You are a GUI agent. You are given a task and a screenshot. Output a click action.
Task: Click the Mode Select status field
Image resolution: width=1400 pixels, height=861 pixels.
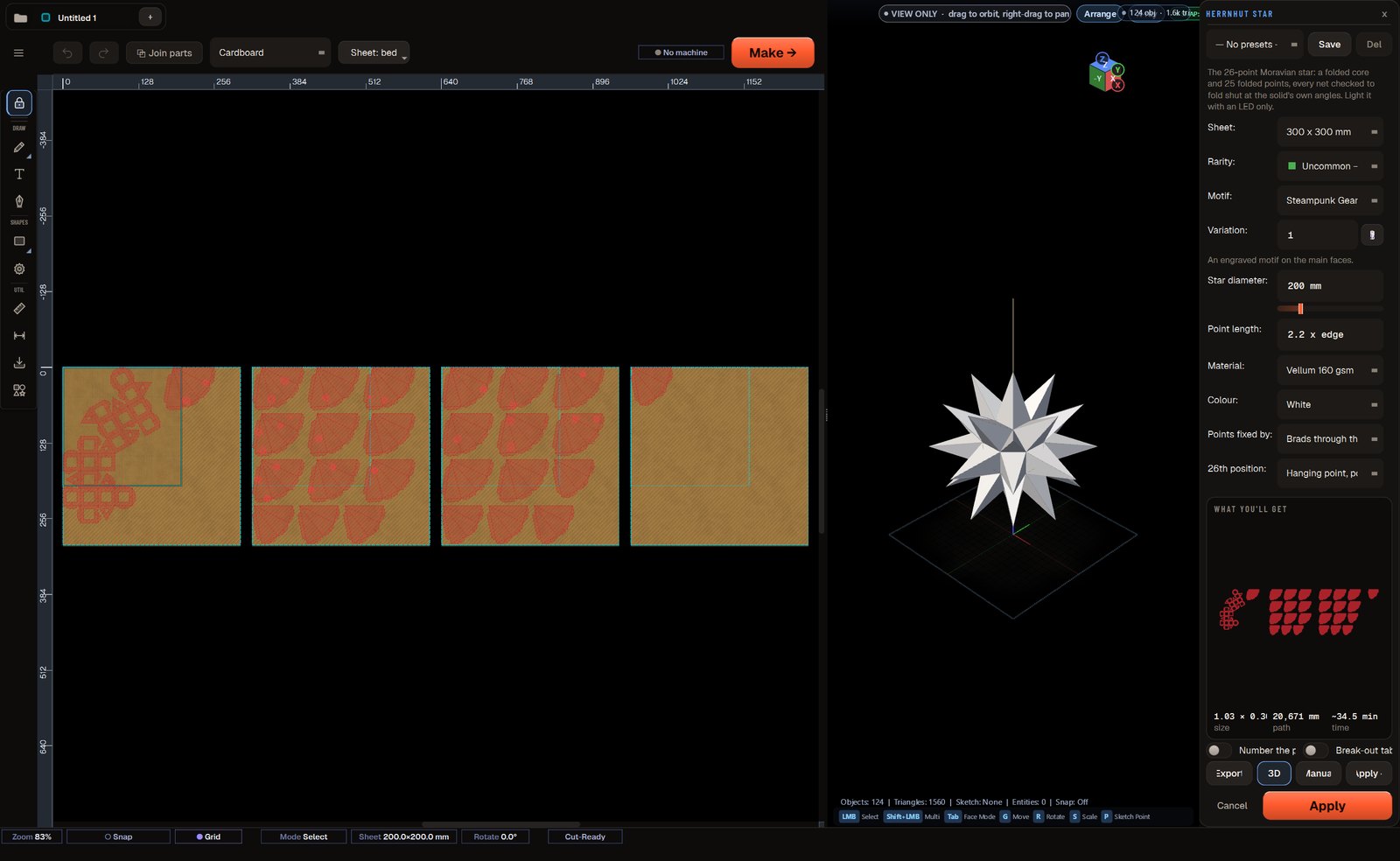(x=304, y=836)
